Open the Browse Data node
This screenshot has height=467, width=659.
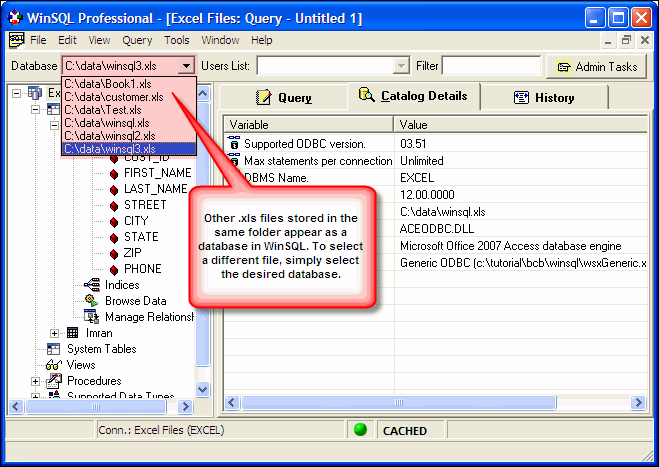pyautogui.click(x=135, y=301)
